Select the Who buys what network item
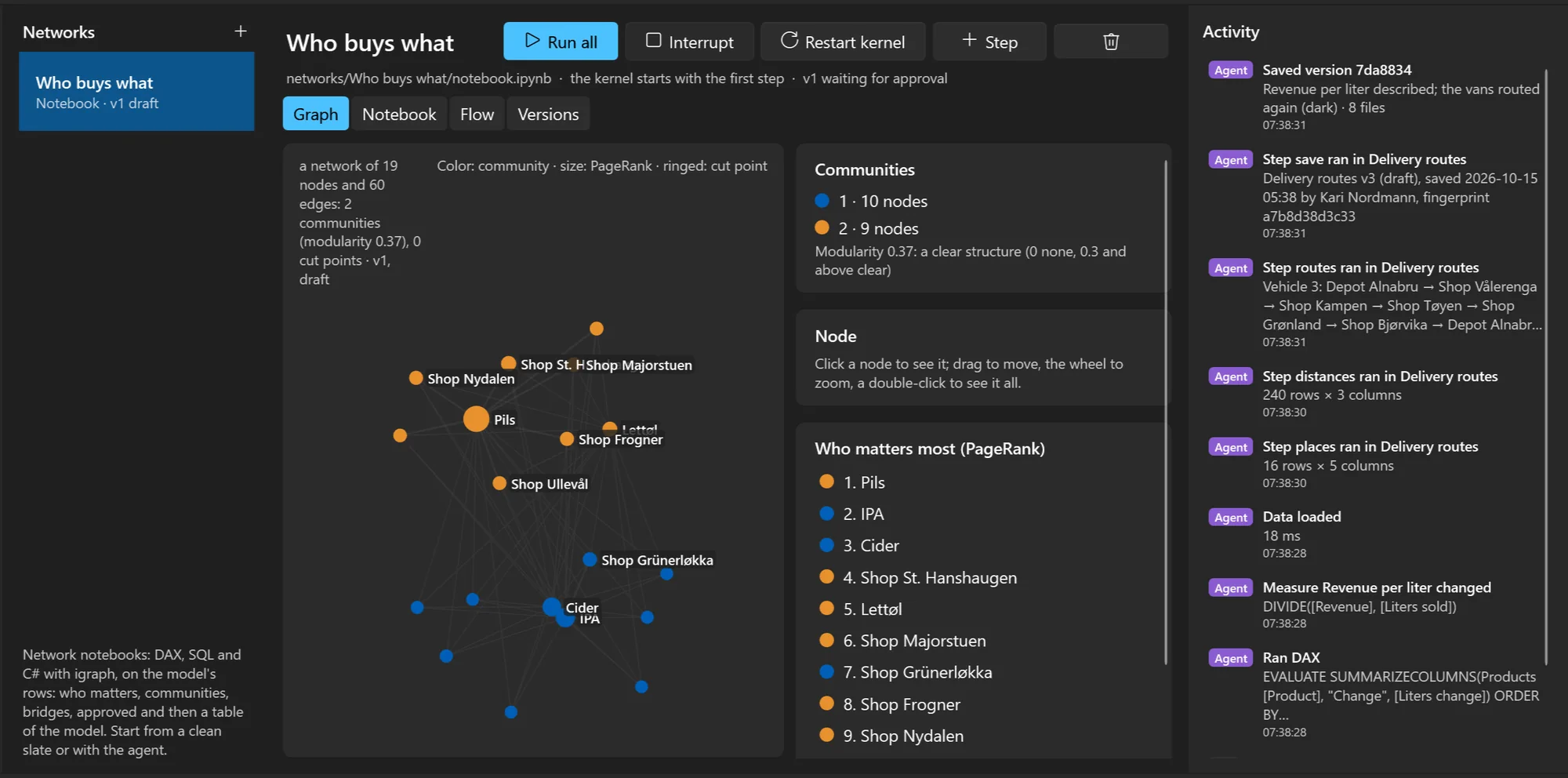The height and width of the screenshot is (778, 1568). coord(136,91)
